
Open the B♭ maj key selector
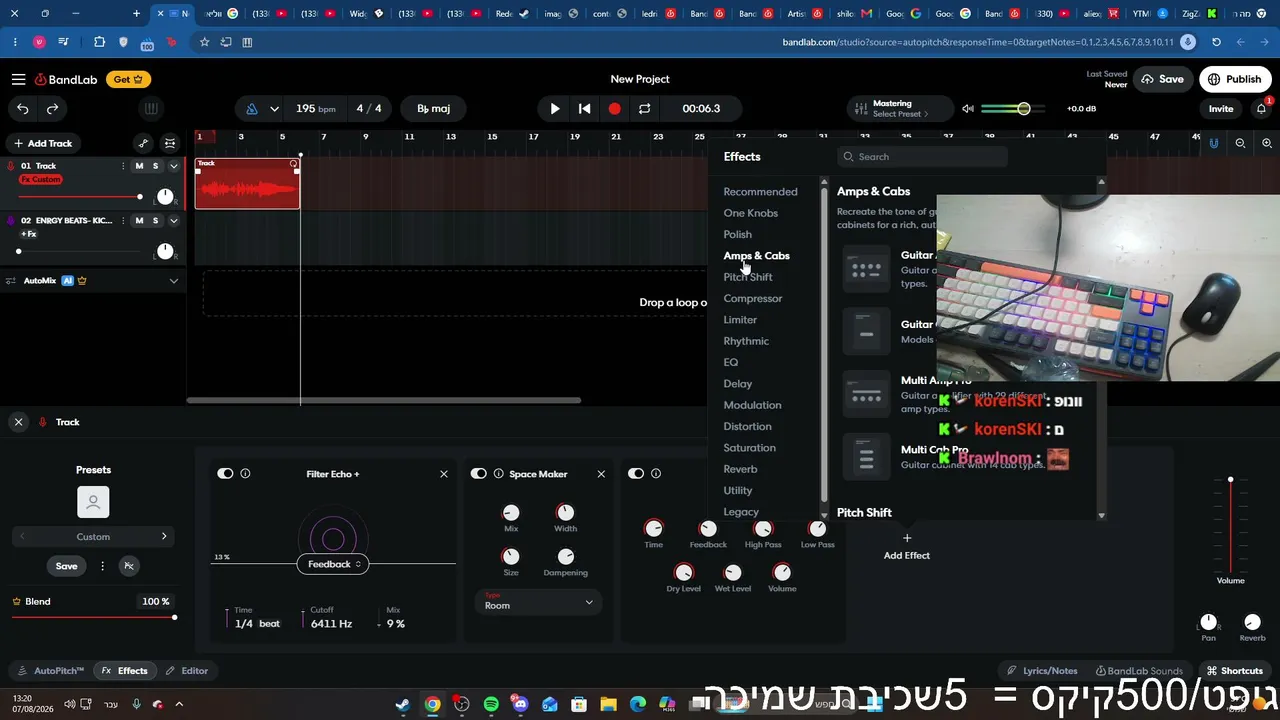pyautogui.click(x=433, y=109)
